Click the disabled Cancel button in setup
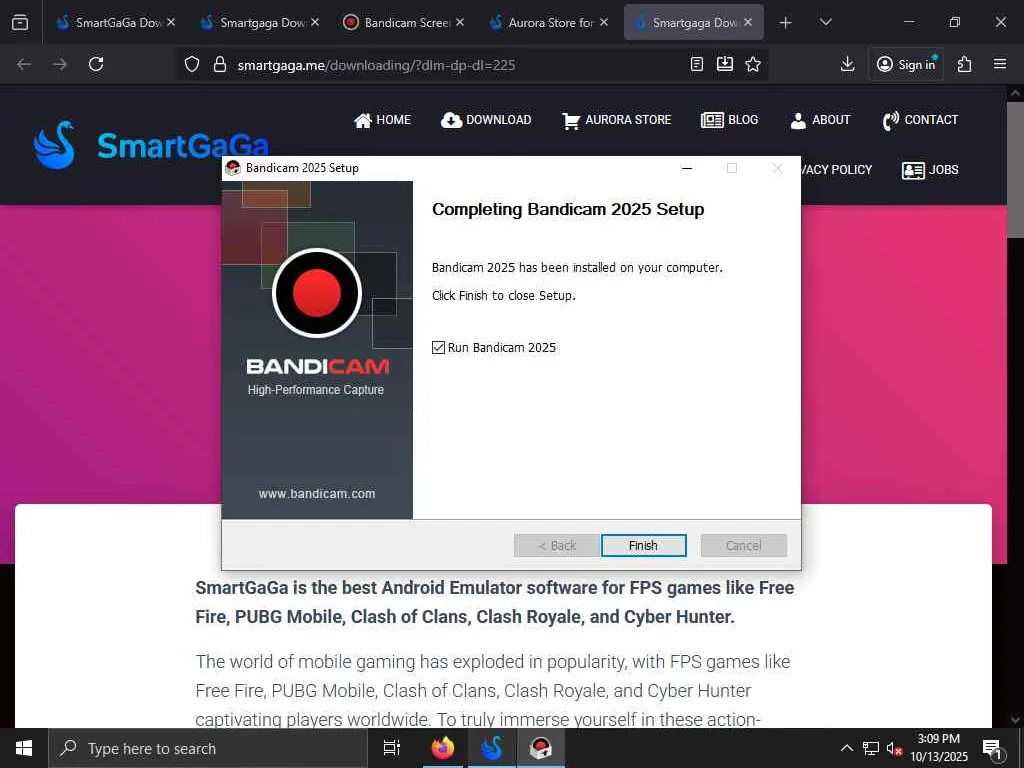Viewport: 1024px width, 768px height. point(743,545)
